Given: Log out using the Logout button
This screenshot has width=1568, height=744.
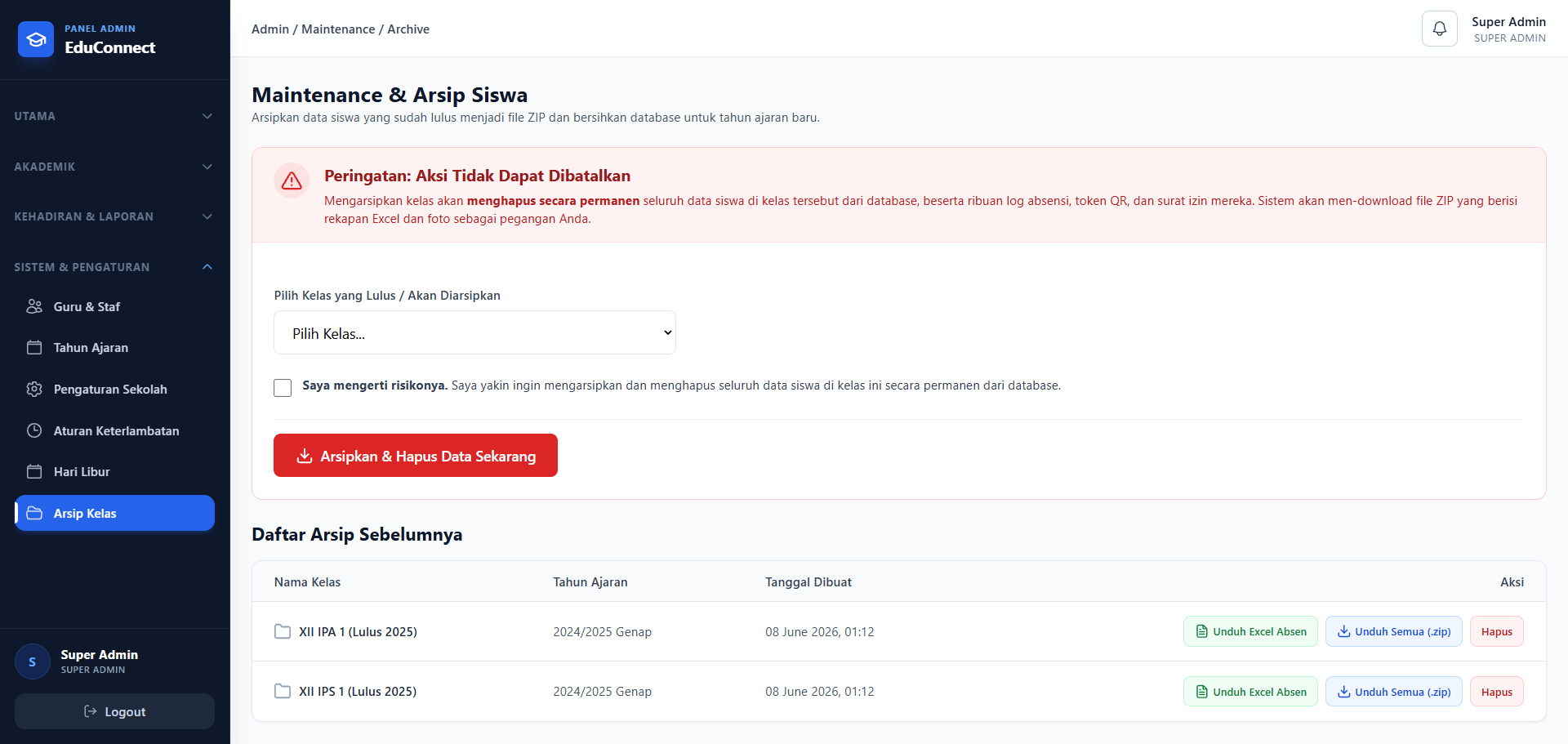Looking at the screenshot, I should [114, 711].
